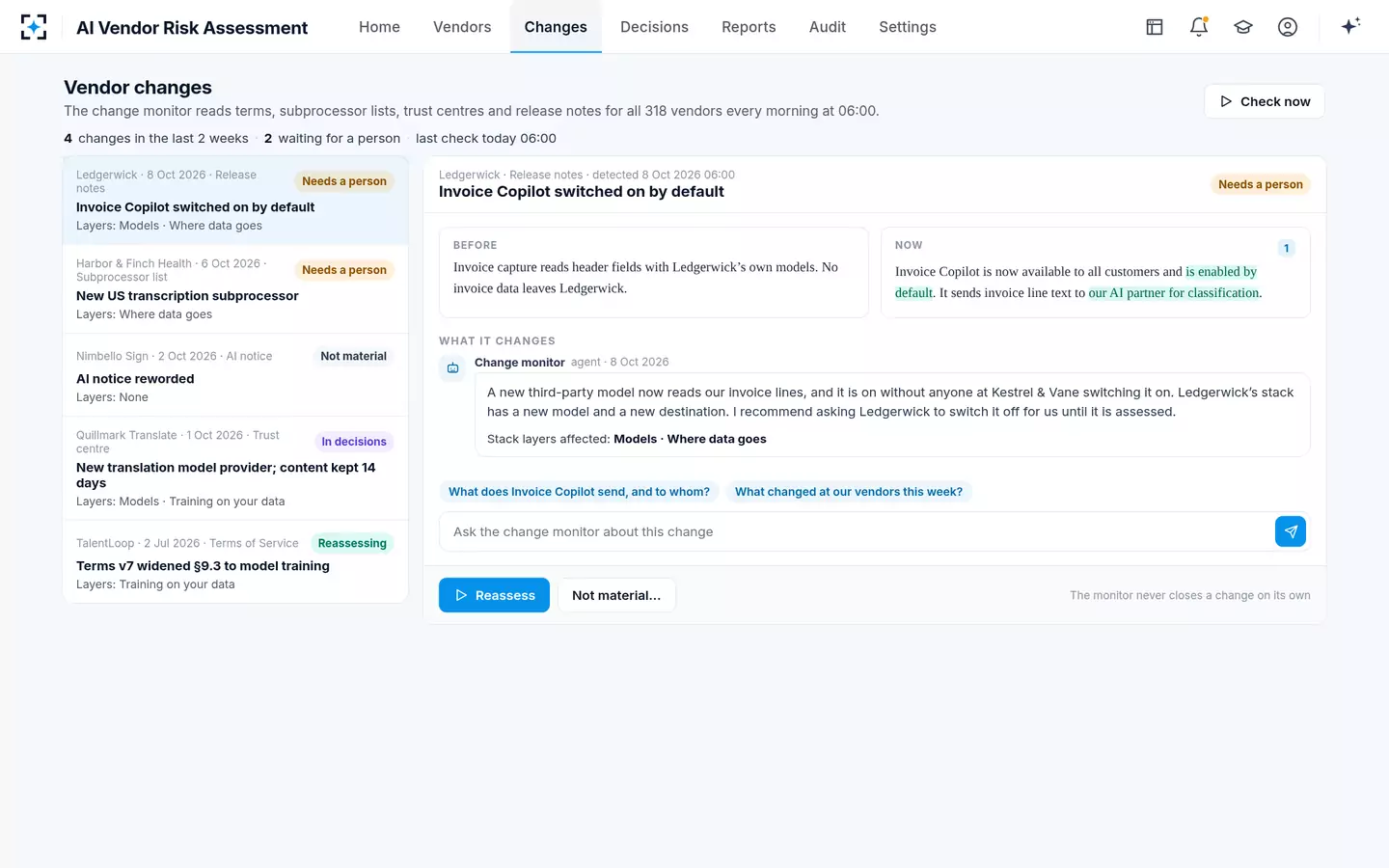Image resolution: width=1389 pixels, height=868 pixels.
Task: Click Needs a person badge on Harbor & Finch row
Action: 344,270
